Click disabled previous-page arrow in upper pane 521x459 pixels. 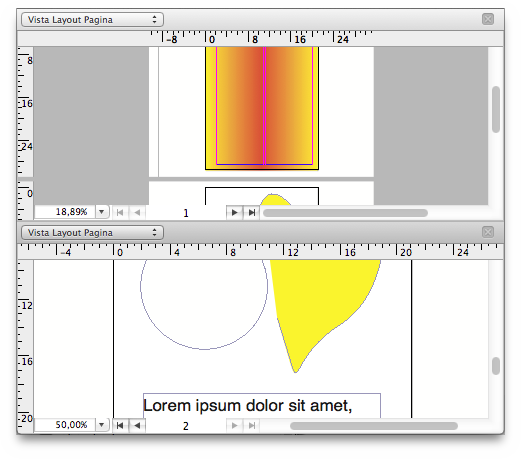tap(137, 212)
